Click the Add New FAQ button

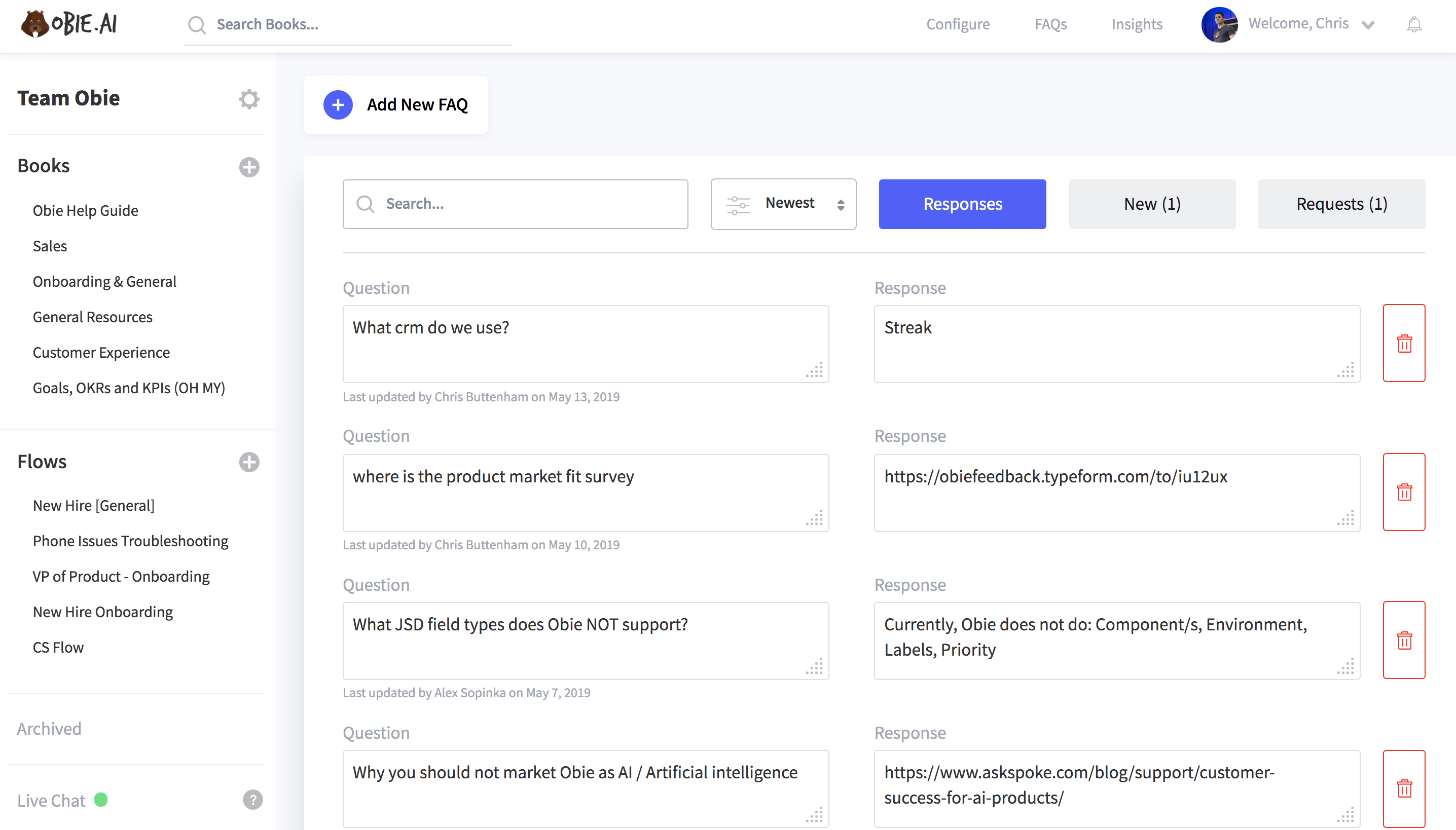coord(395,105)
